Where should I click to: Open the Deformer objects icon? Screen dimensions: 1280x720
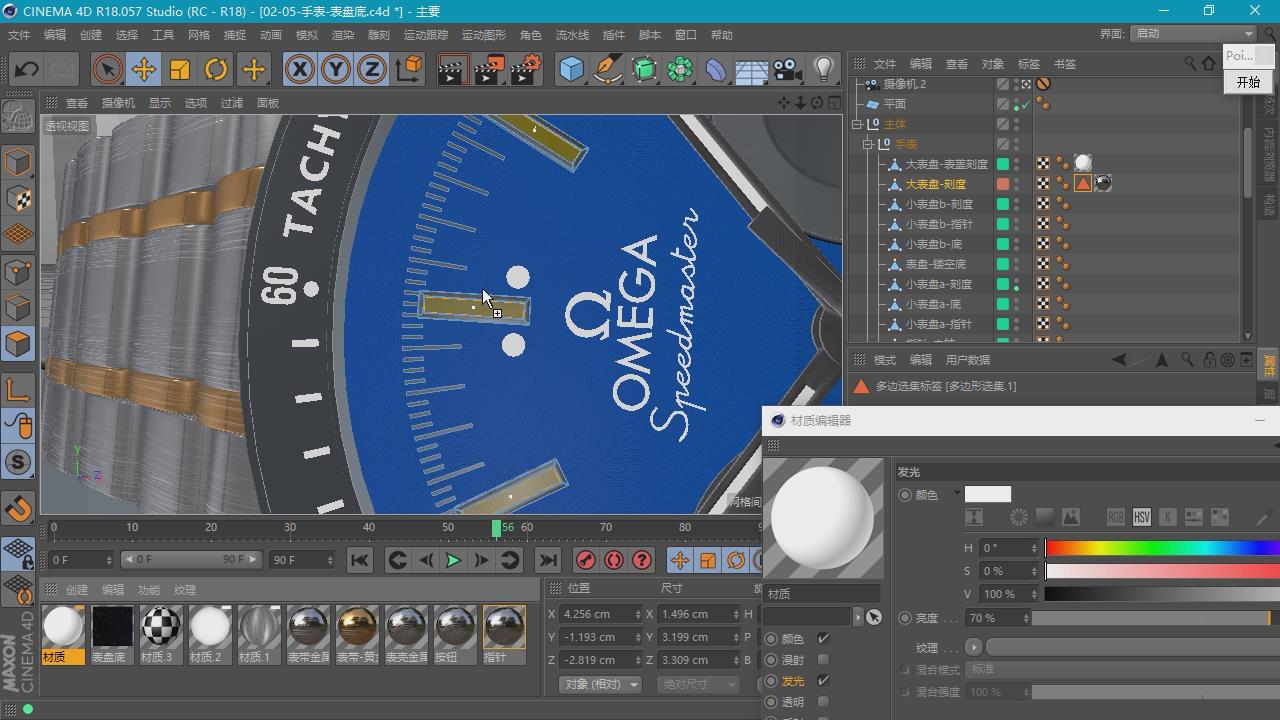click(716, 69)
